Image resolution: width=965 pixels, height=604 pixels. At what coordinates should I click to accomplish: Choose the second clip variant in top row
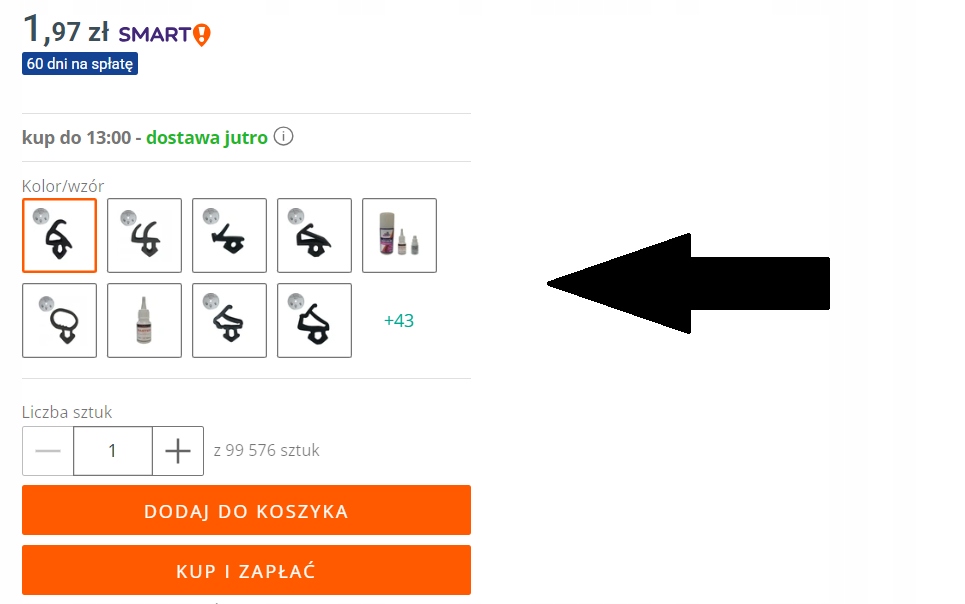click(x=144, y=235)
